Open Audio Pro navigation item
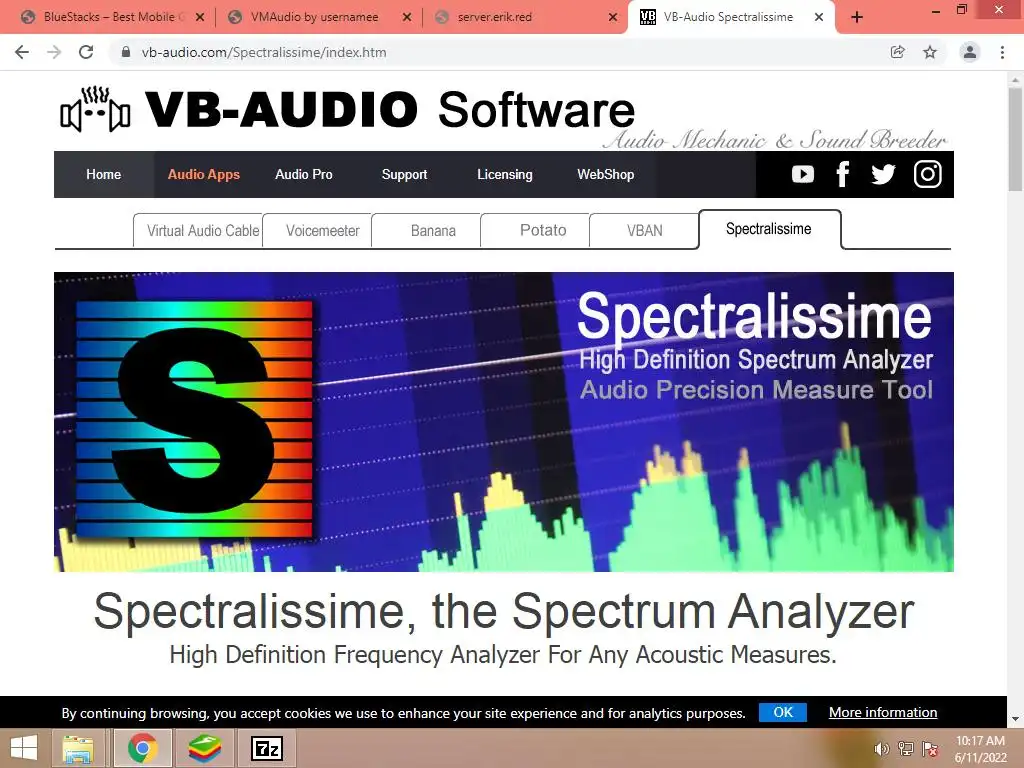 [304, 174]
